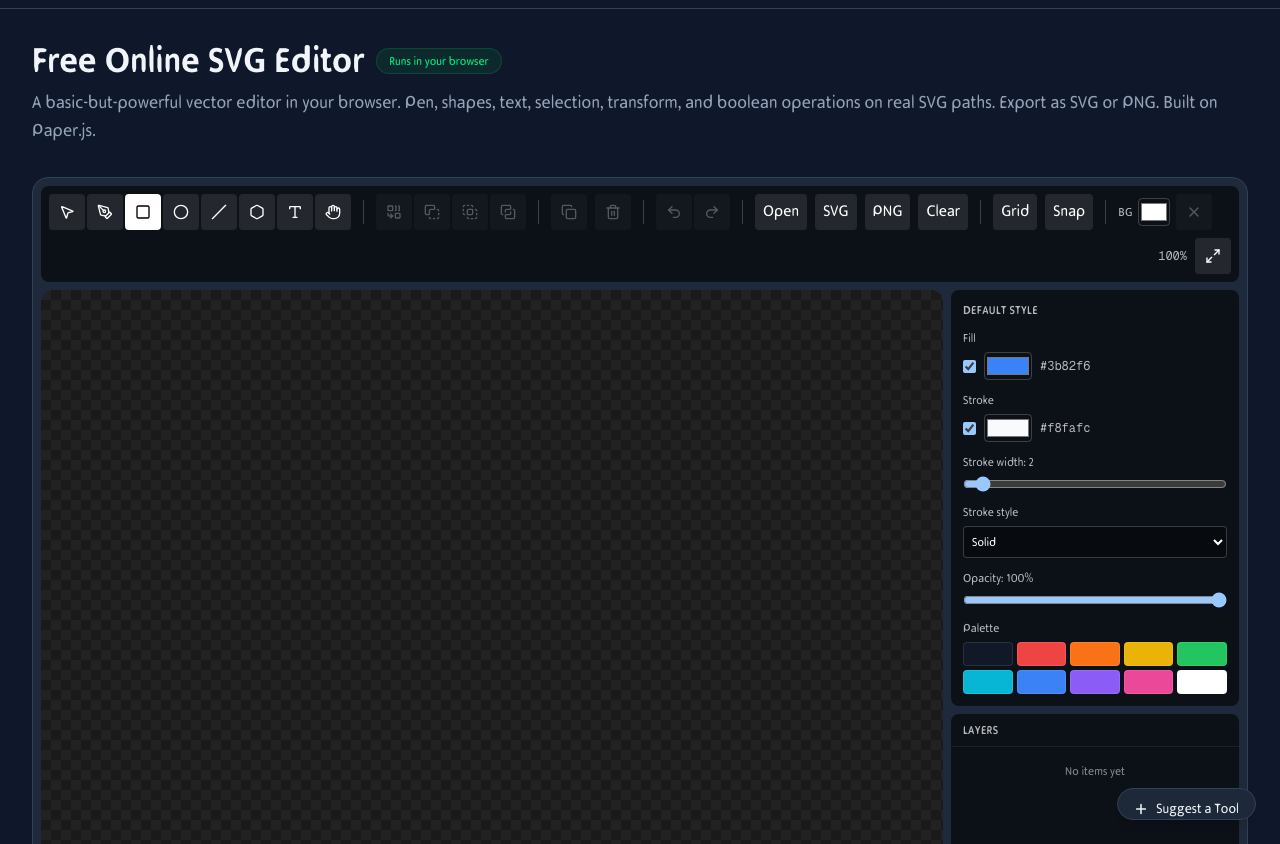Click the stroke hex value #f8fafc
The width and height of the screenshot is (1280, 844).
click(1065, 428)
